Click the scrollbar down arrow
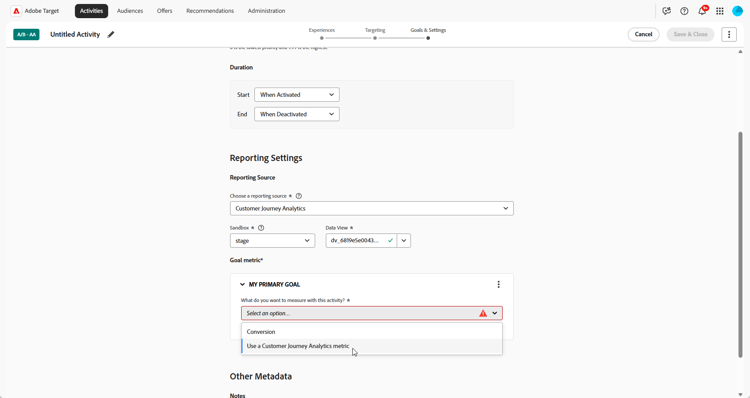The image size is (750, 398). 740,395
